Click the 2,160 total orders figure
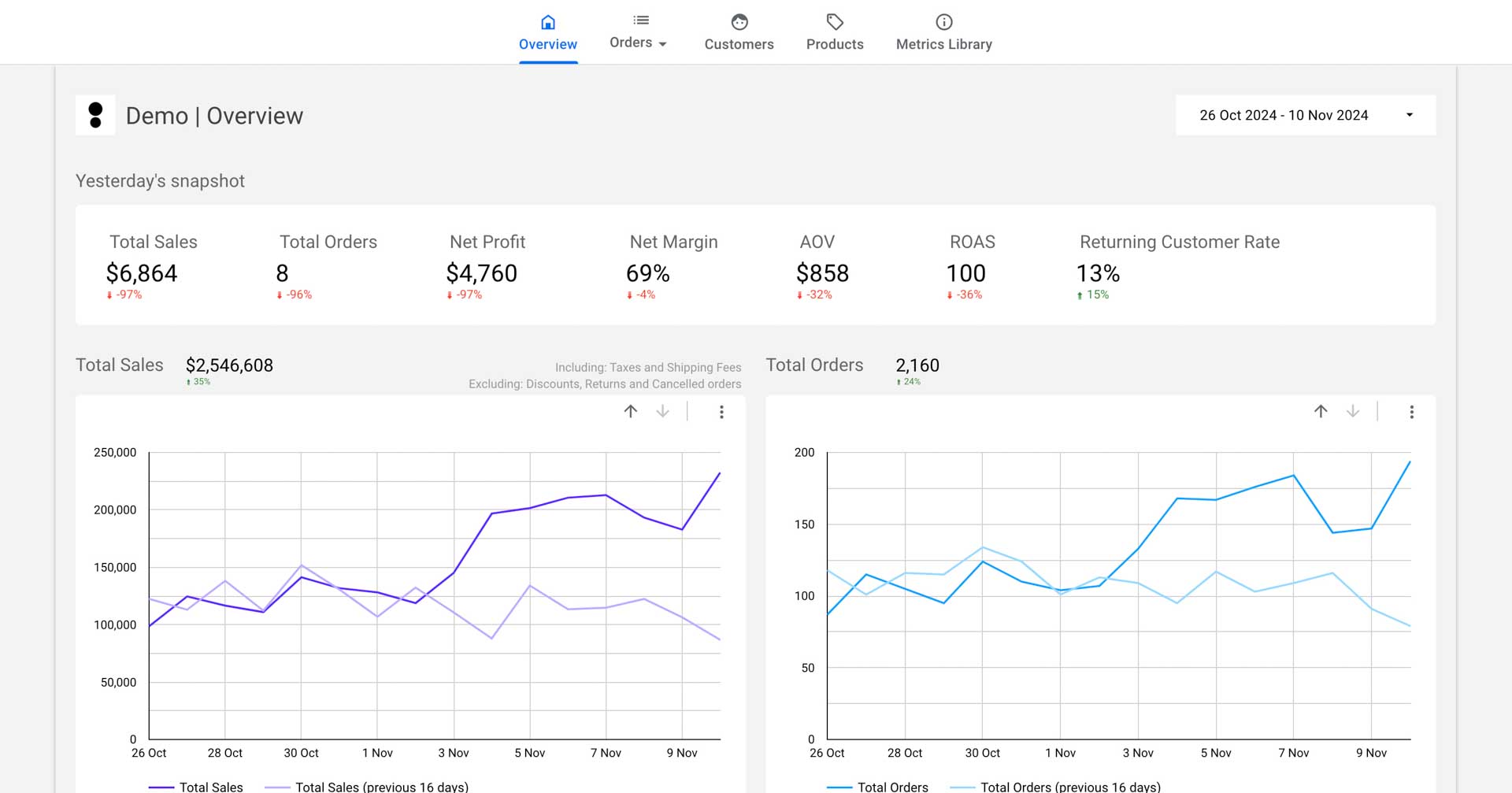This screenshot has height=793, width=1512. (x=917, y=365)
